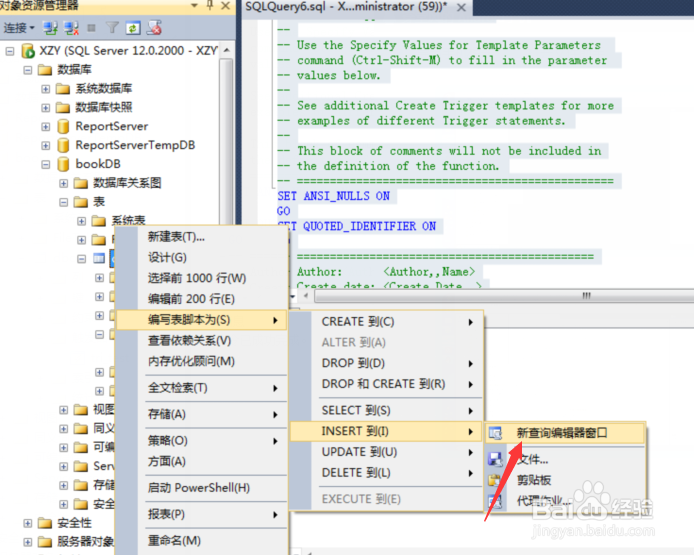694x555 pixels.
Task: Choose 选择前 1000 行(W)
Action: click(201, 278)
